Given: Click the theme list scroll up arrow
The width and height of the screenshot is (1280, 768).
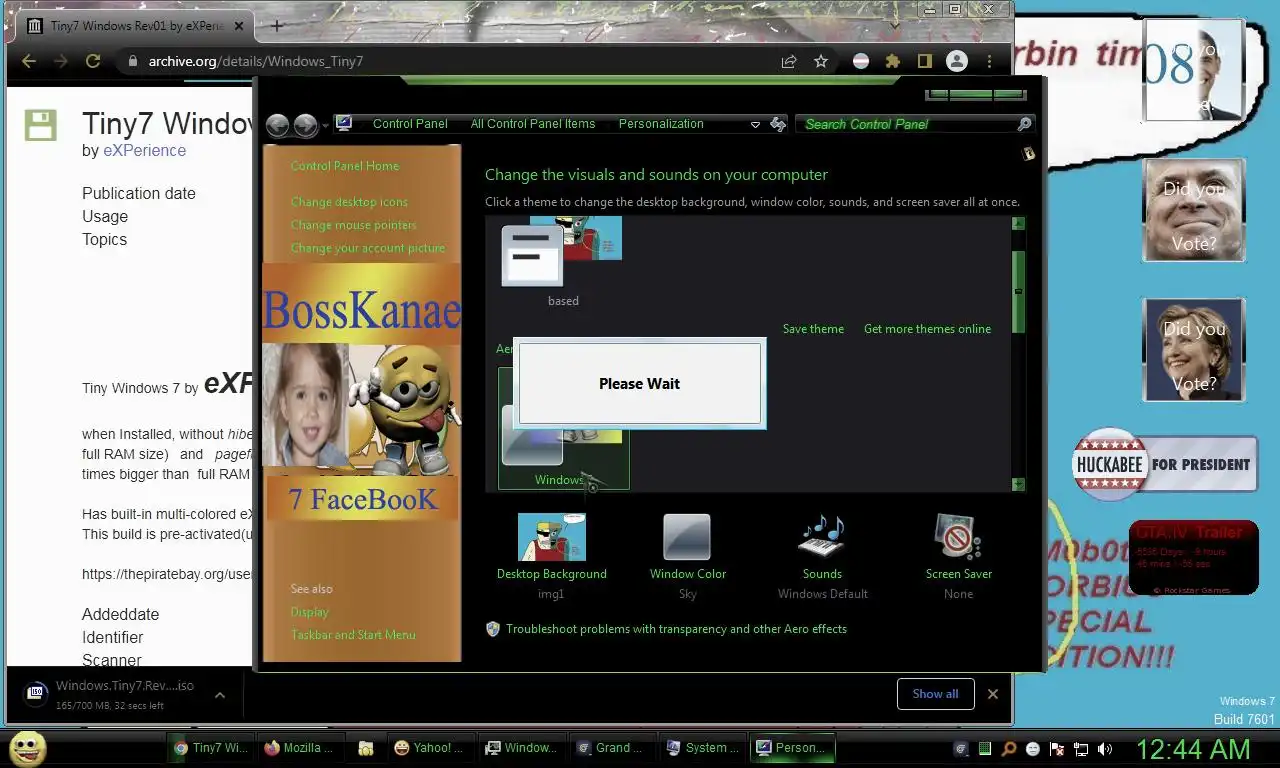Looking at the screenshot, I should 1018,224.
